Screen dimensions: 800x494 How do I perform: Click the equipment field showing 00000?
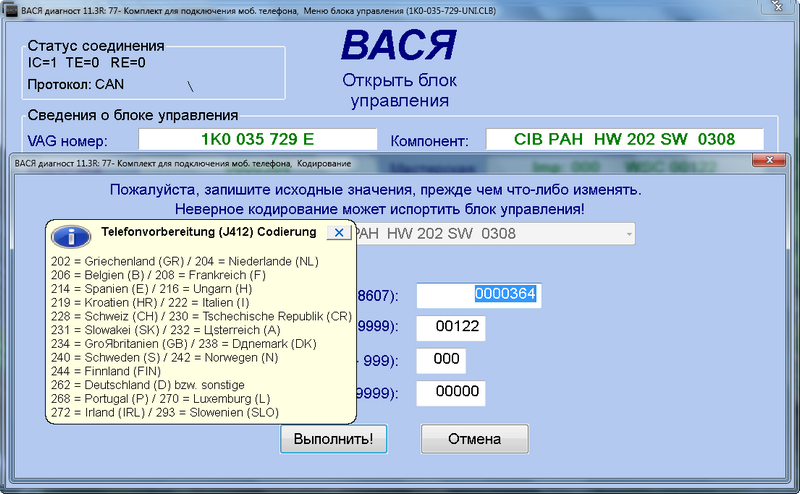(x=451, y=393)
